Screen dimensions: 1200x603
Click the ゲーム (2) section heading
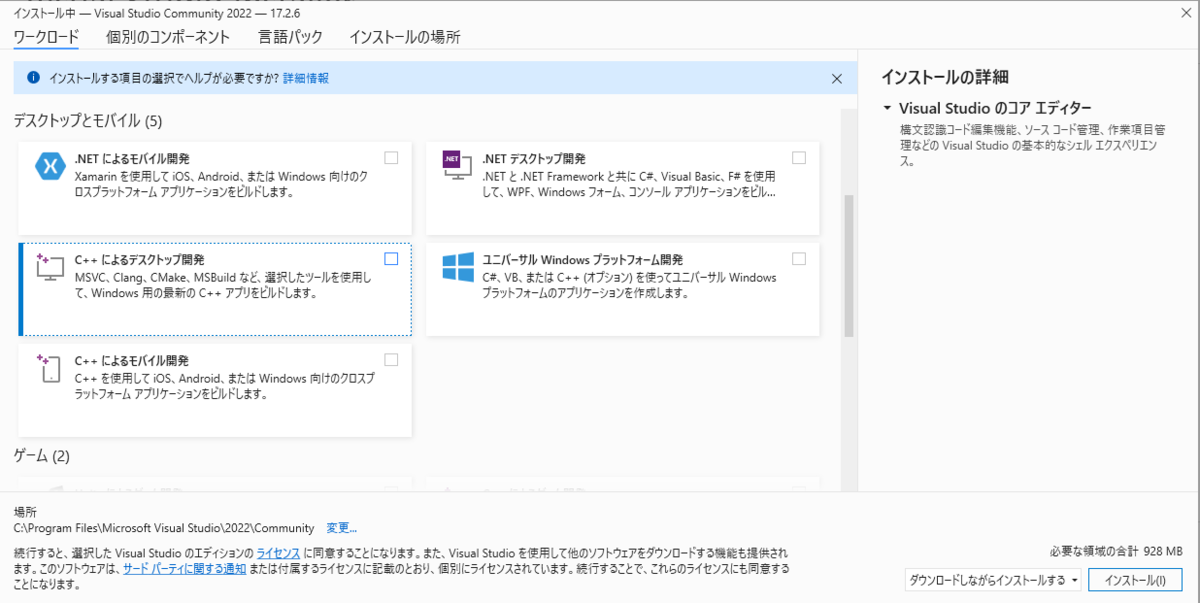[x=41, y=456]
